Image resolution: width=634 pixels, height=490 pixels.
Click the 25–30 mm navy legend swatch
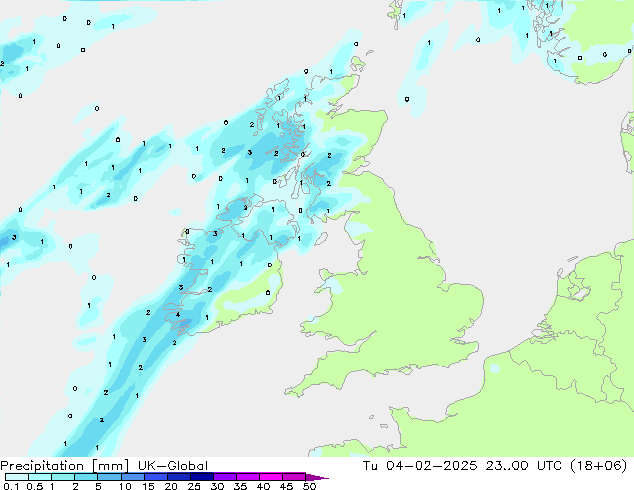[202, 477]
